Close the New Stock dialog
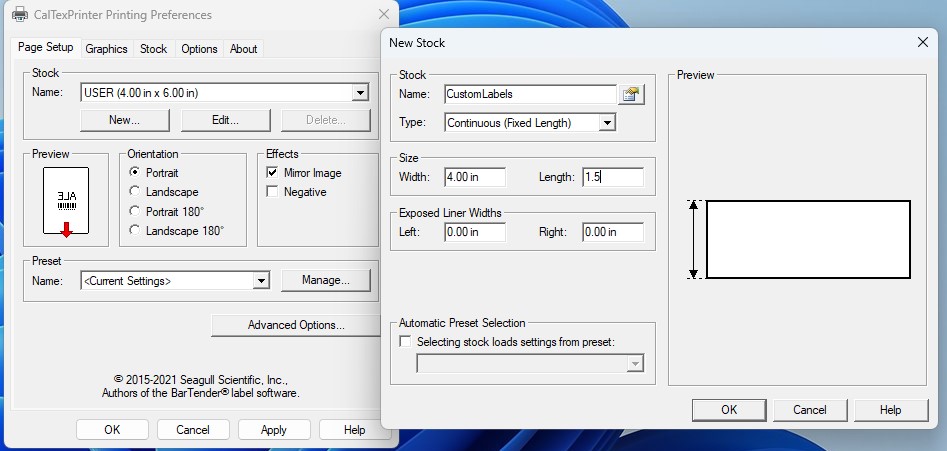The width and height of the screenshot is (947, 451). [x=922, y=42]
